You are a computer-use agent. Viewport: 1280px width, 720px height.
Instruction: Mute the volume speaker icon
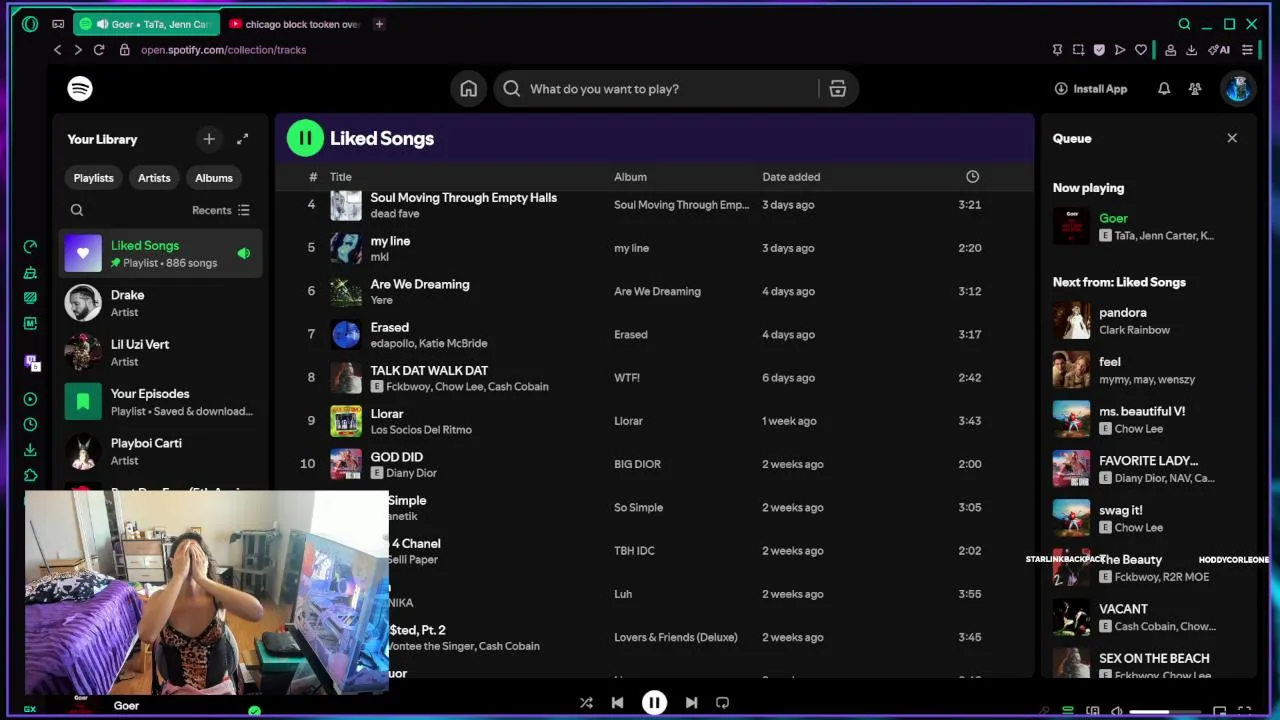tap(1117, 711)
